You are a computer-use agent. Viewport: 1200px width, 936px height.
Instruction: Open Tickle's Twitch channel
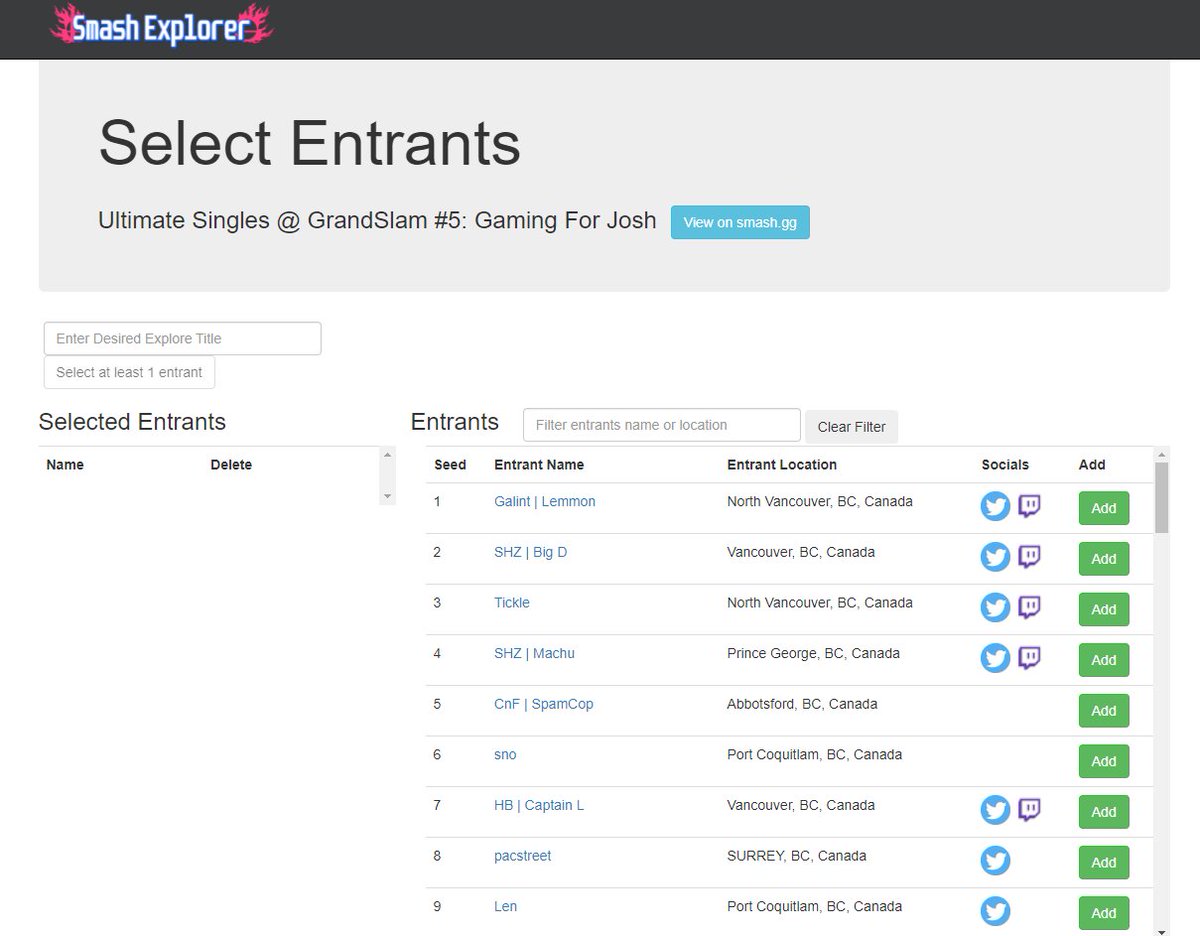click(1029, 607)
